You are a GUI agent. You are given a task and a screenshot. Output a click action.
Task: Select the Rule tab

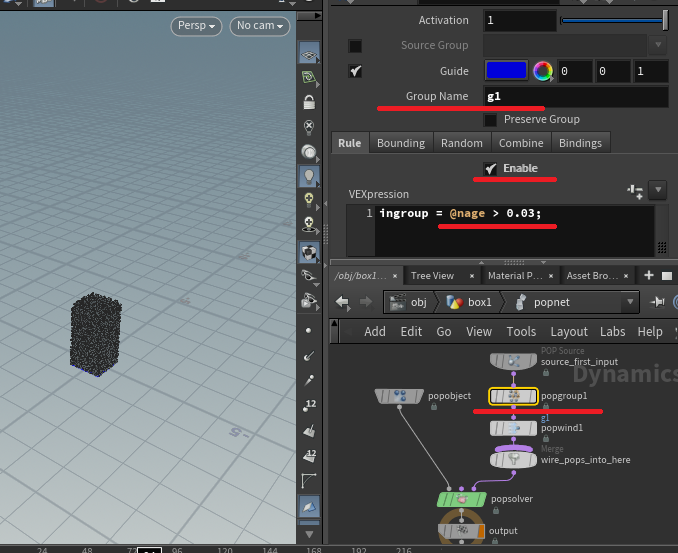pyautogui.click(x=350, y=143)
